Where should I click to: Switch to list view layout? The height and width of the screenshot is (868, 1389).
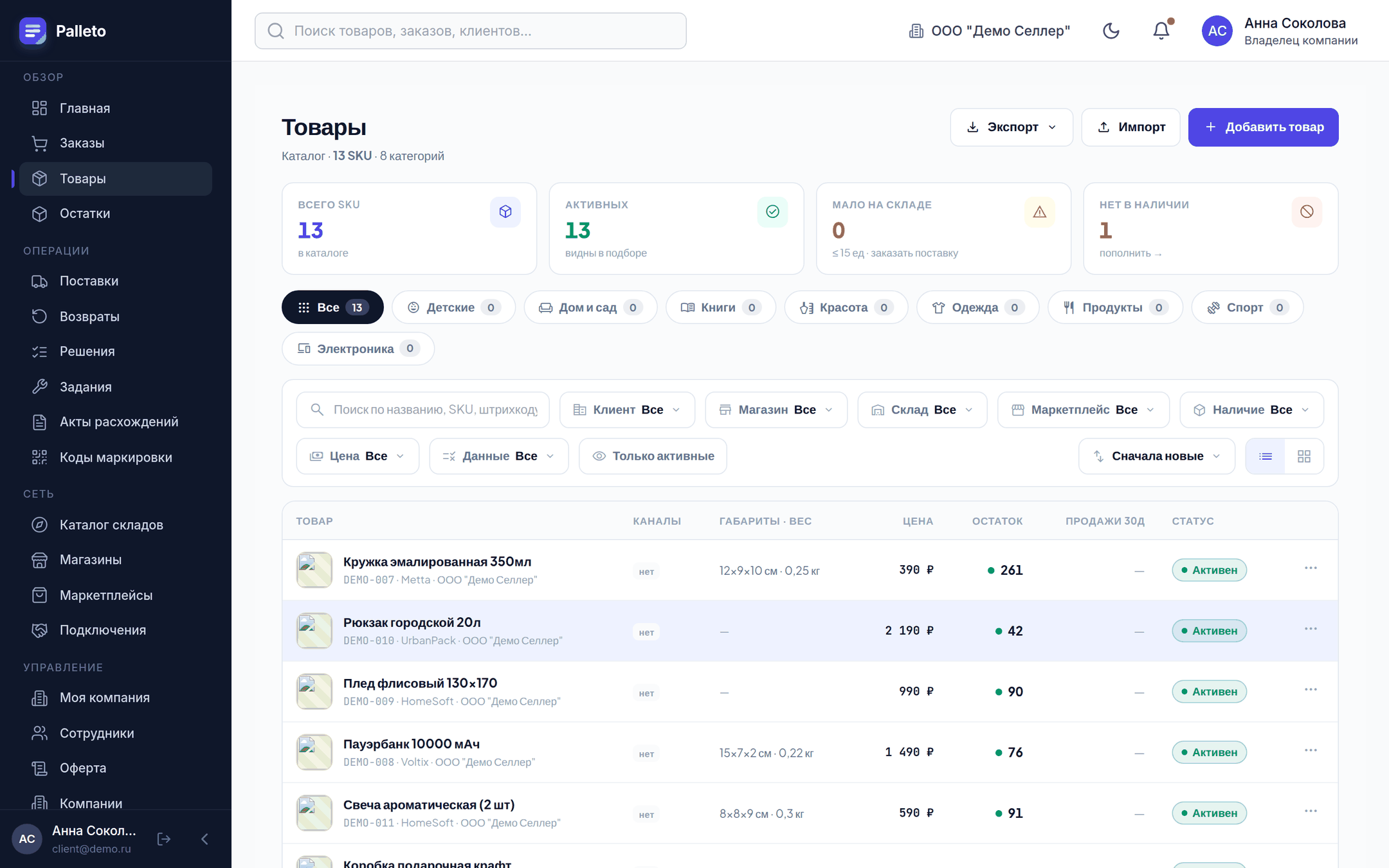[x=1265, y=456]
